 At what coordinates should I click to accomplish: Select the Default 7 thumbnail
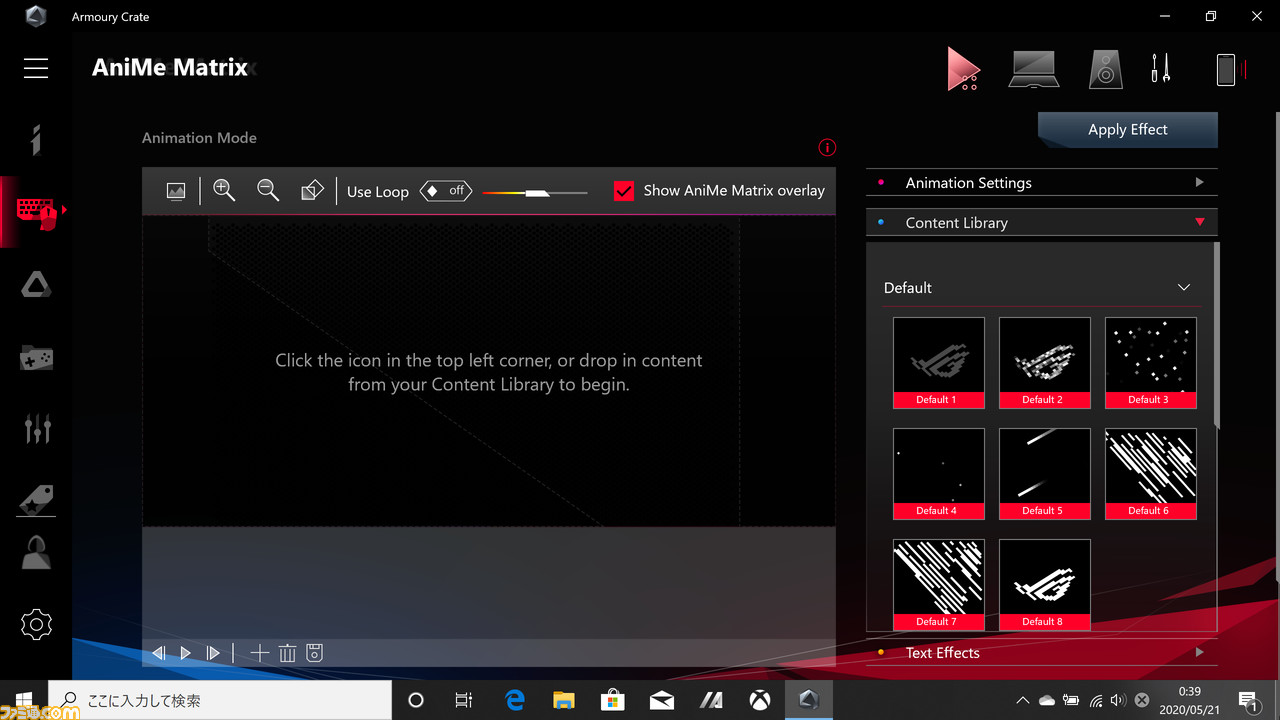click(938, 585)
